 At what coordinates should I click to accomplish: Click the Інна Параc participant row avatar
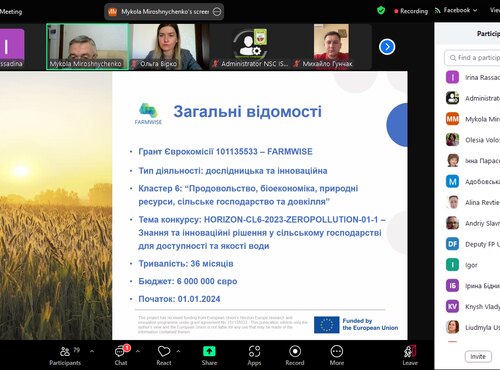tap(452, 161)
